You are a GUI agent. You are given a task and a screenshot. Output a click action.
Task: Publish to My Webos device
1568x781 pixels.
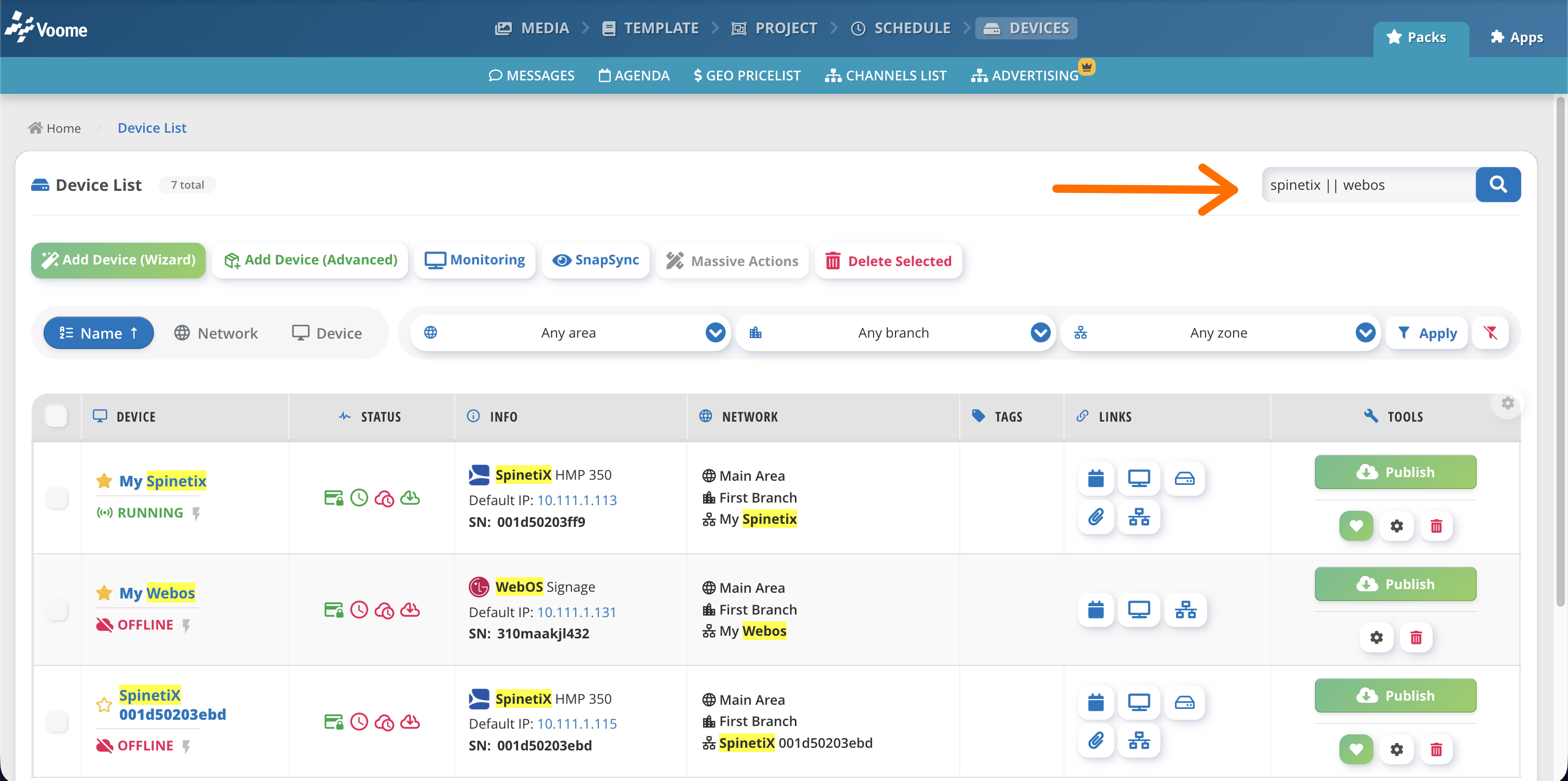[1395, 584]
